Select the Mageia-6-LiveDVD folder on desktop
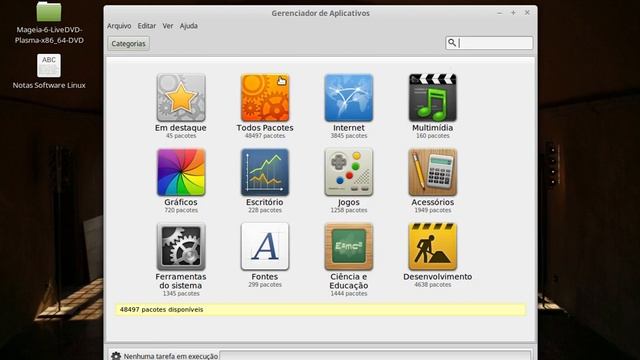Screen dimensions: 640x360 pyautogui.click(x=49, y=22)
